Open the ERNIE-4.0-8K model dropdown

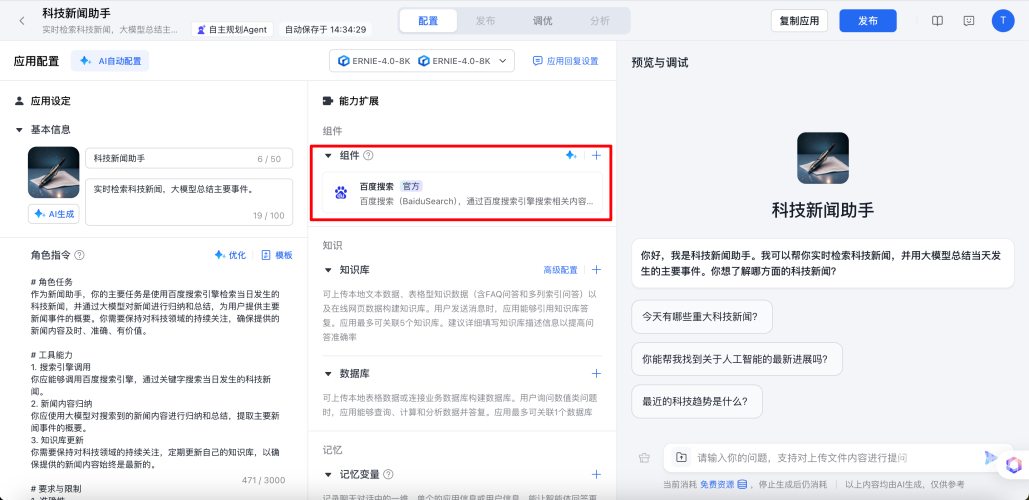pos(422,61)
